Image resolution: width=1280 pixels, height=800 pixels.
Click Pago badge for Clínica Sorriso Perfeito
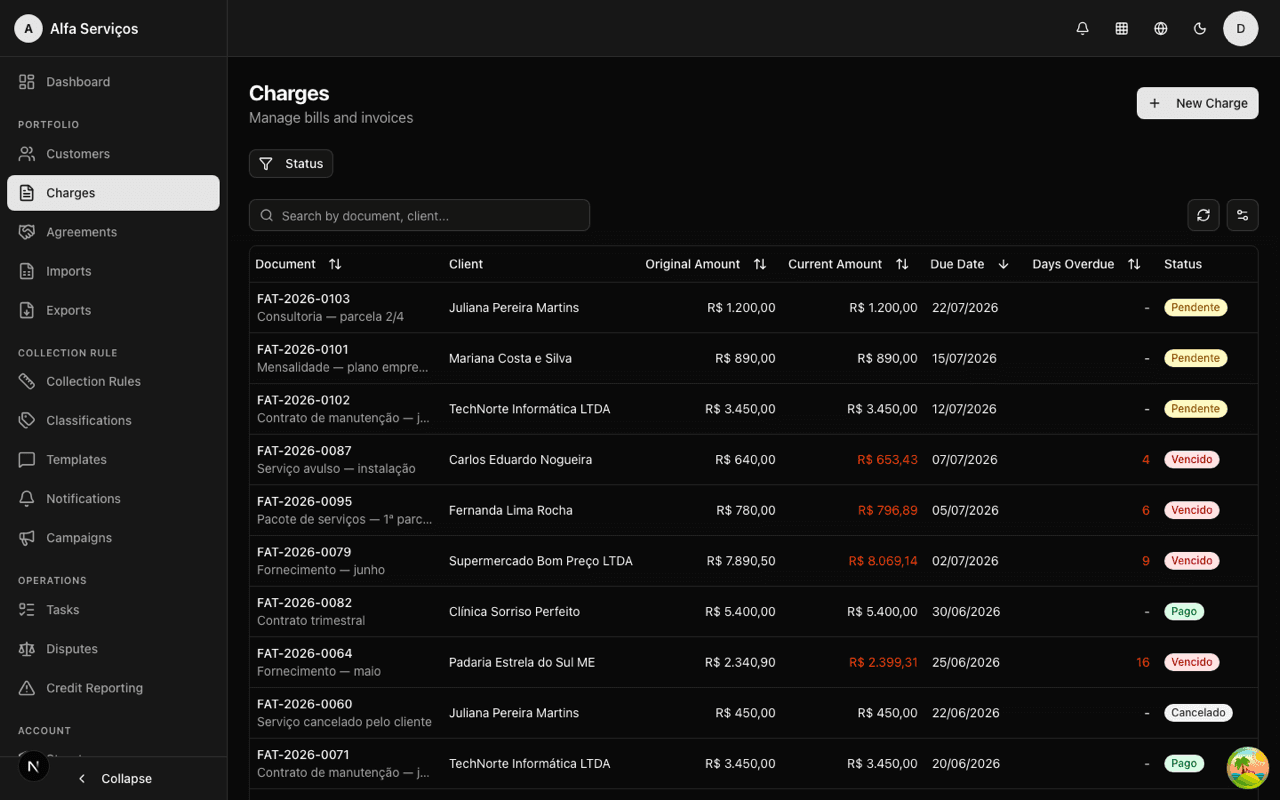[1184, 611]
